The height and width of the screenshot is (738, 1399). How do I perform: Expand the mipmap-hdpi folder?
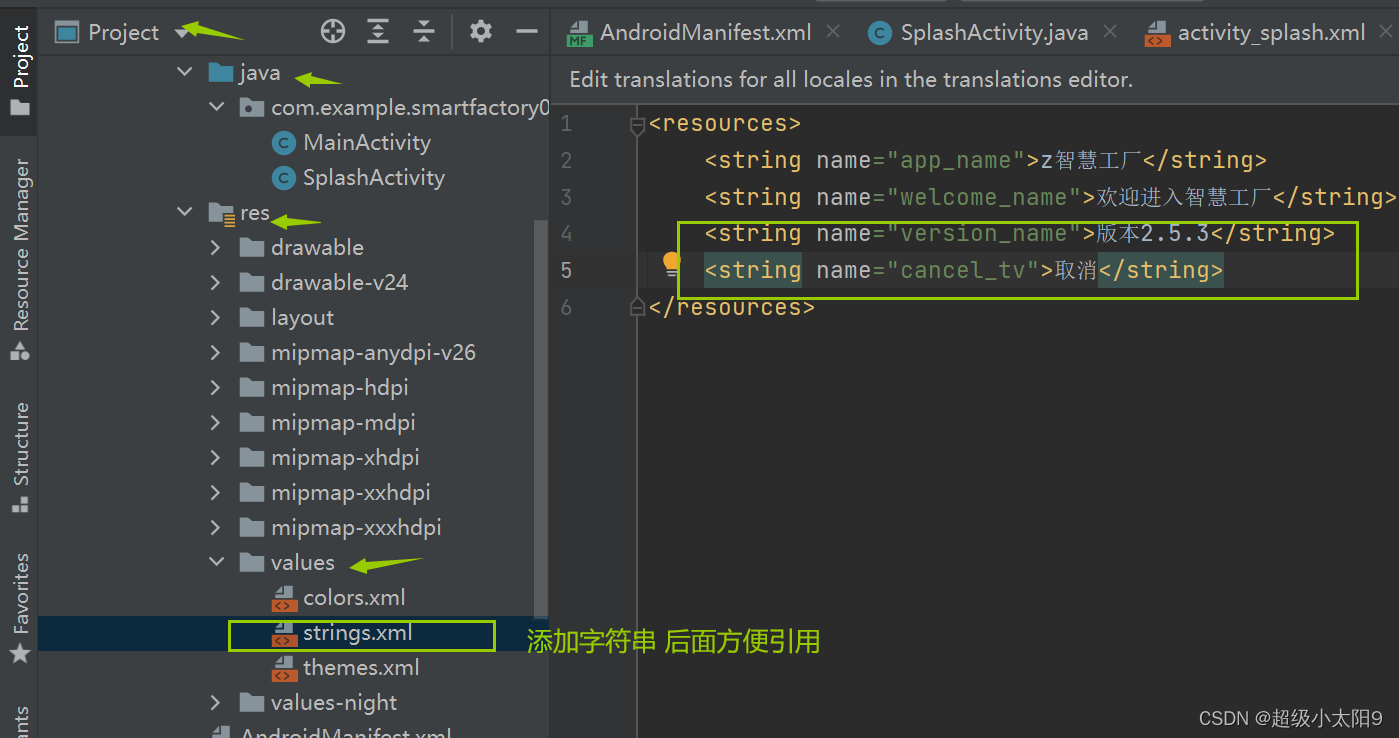tap(216, 387)
